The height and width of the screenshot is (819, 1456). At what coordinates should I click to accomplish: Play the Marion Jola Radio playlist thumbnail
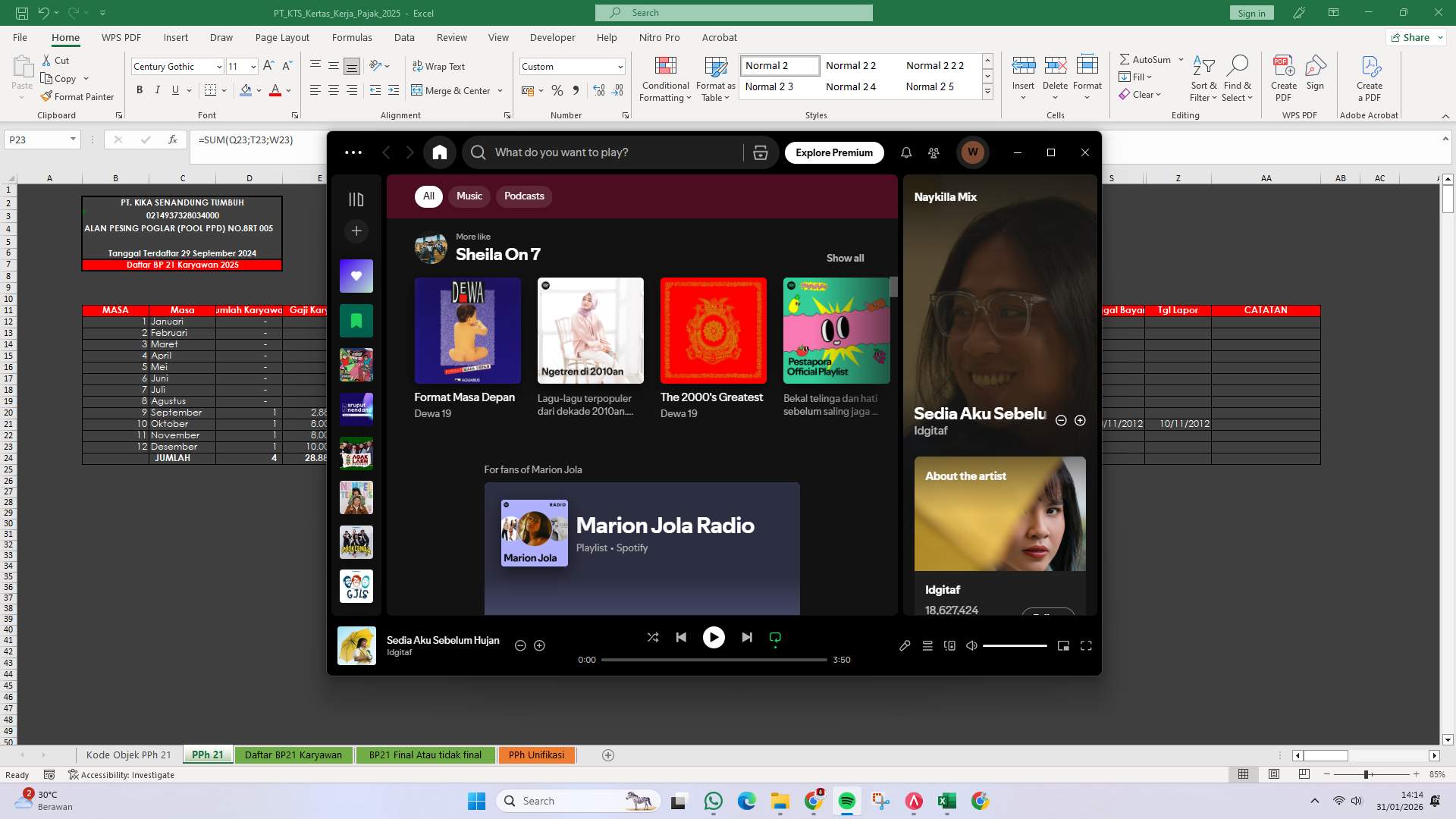point(534,532)
